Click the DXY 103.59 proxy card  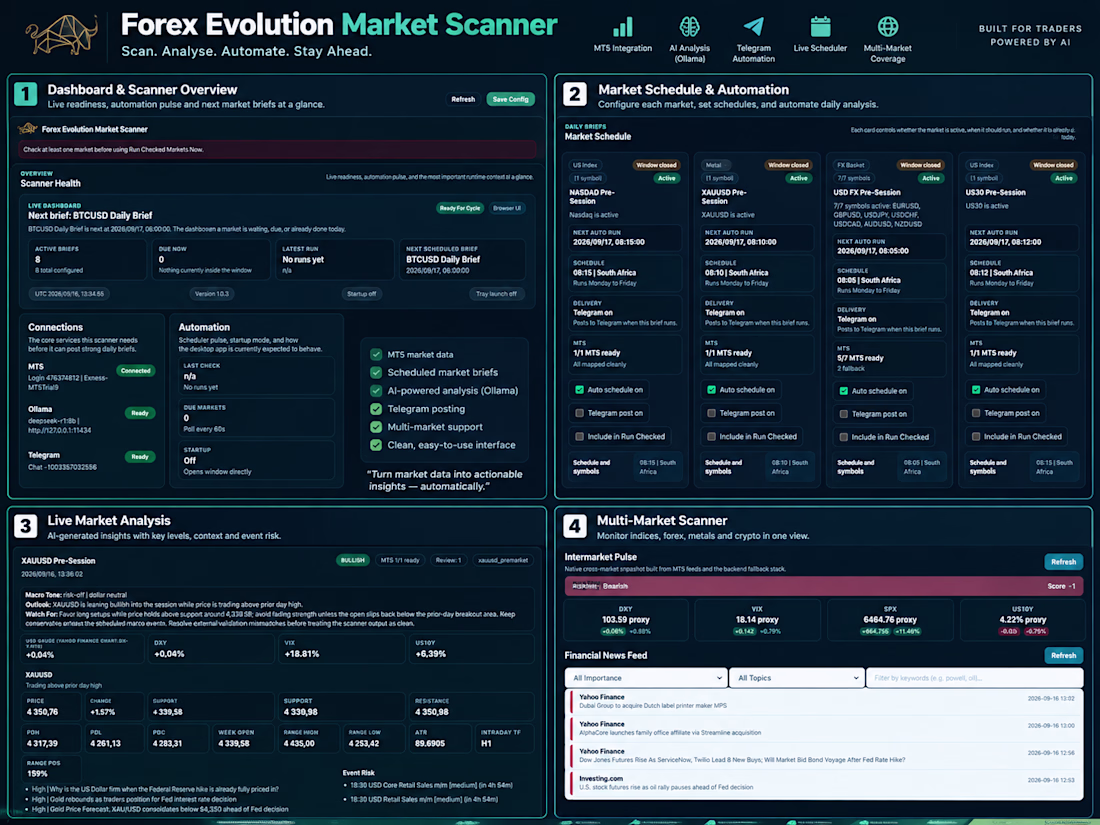626,620
